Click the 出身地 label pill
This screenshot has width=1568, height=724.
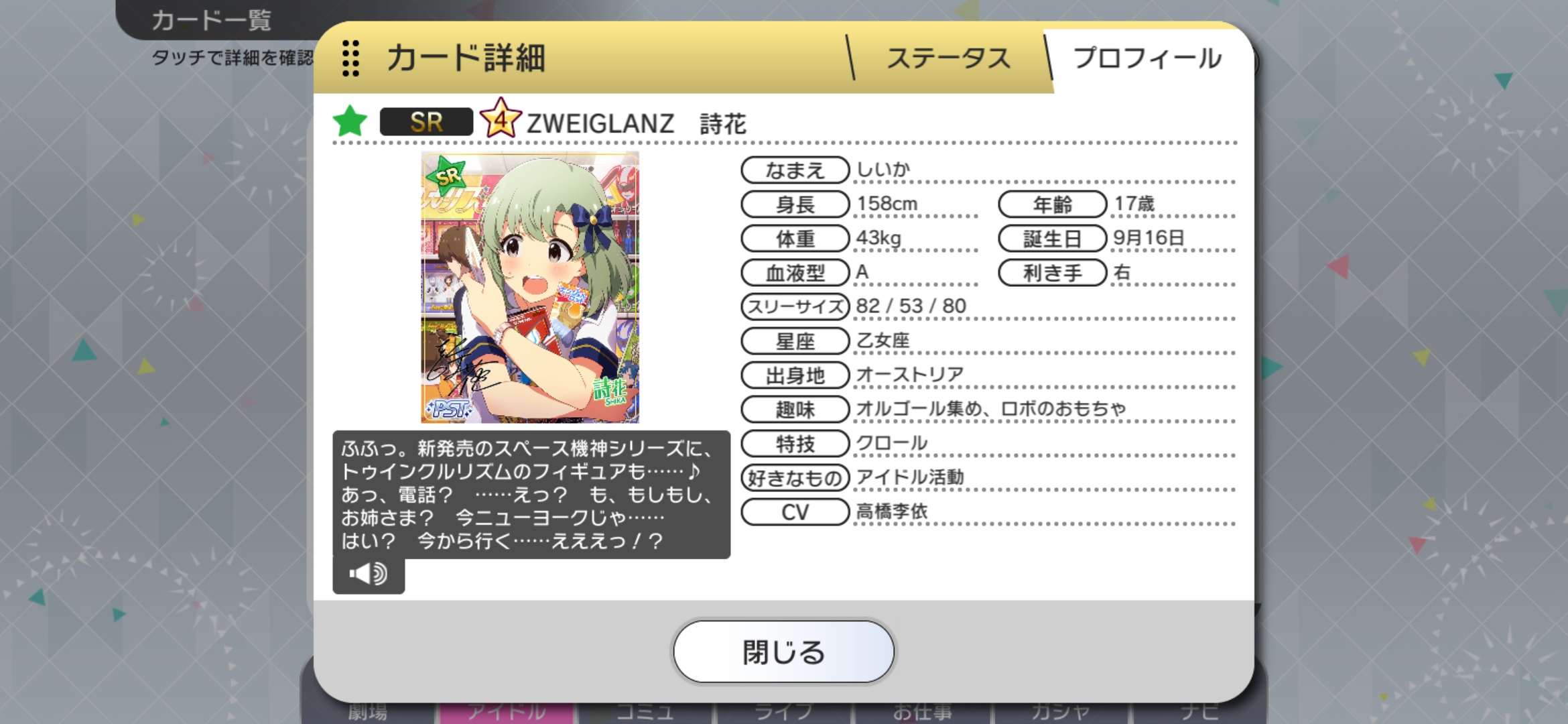[795, 375]
